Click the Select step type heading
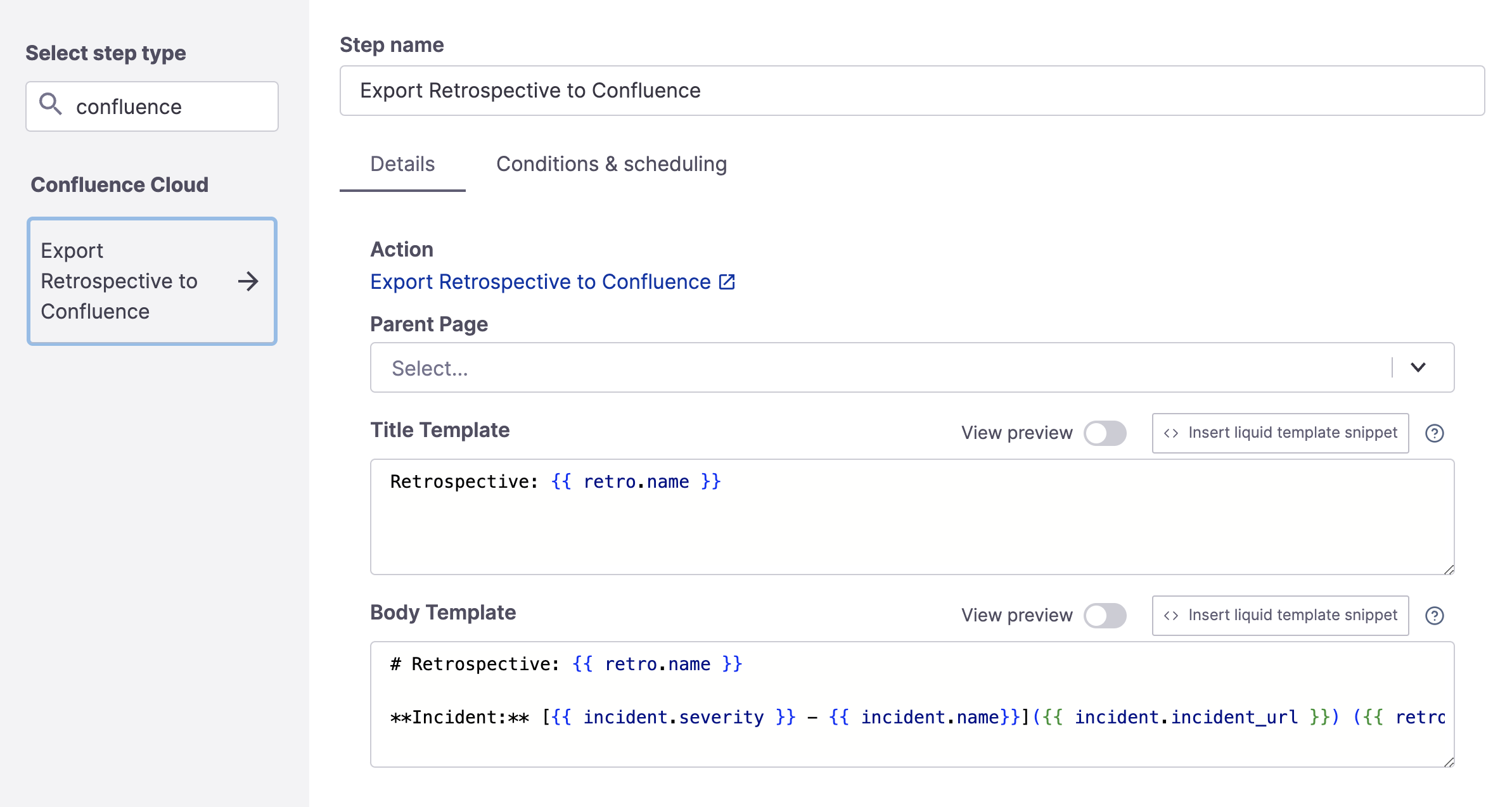1512x807 pixels. click(106, 53)
